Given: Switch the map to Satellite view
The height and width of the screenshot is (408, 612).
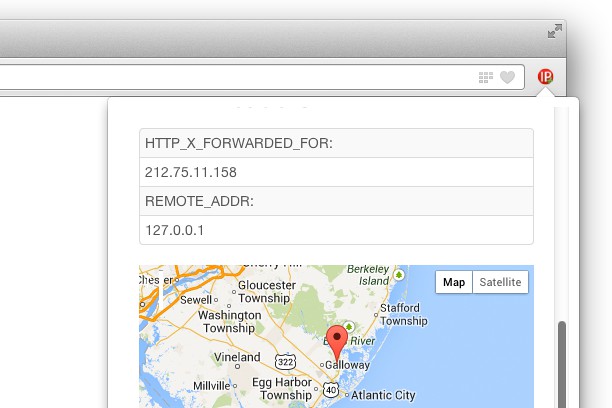Looking at the screenshot, I should tap(500, 282).
